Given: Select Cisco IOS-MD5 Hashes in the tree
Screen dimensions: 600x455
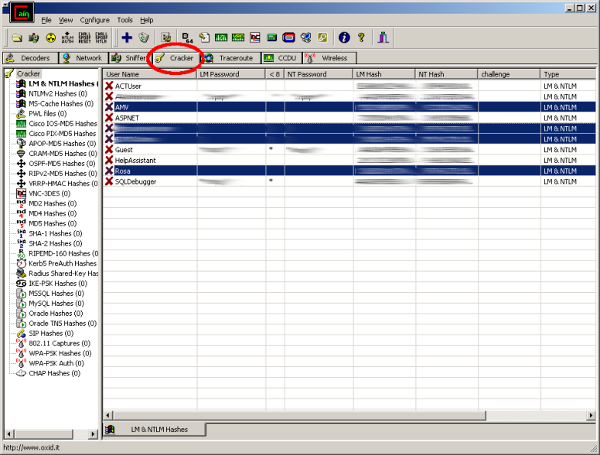Looking at the screenshot, I should pos(63,124).
